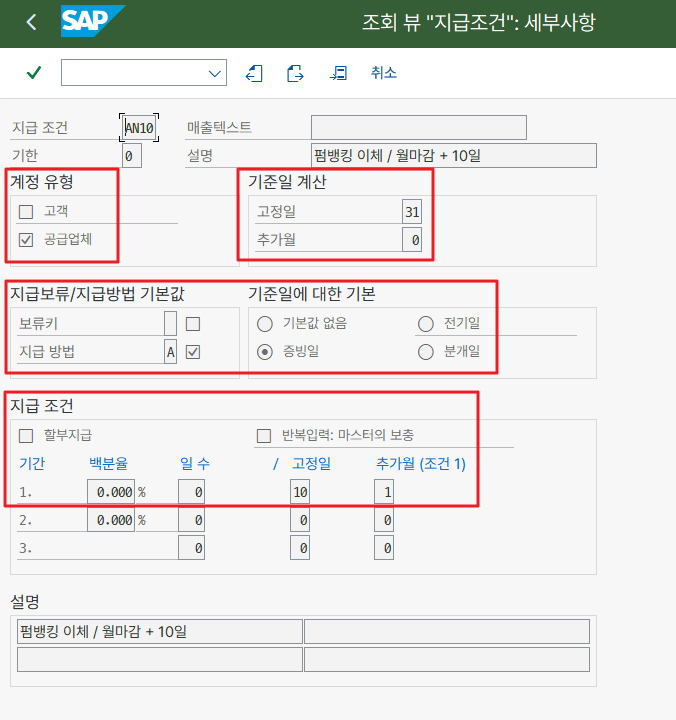Go back using the header arrow

click(31, 22)
